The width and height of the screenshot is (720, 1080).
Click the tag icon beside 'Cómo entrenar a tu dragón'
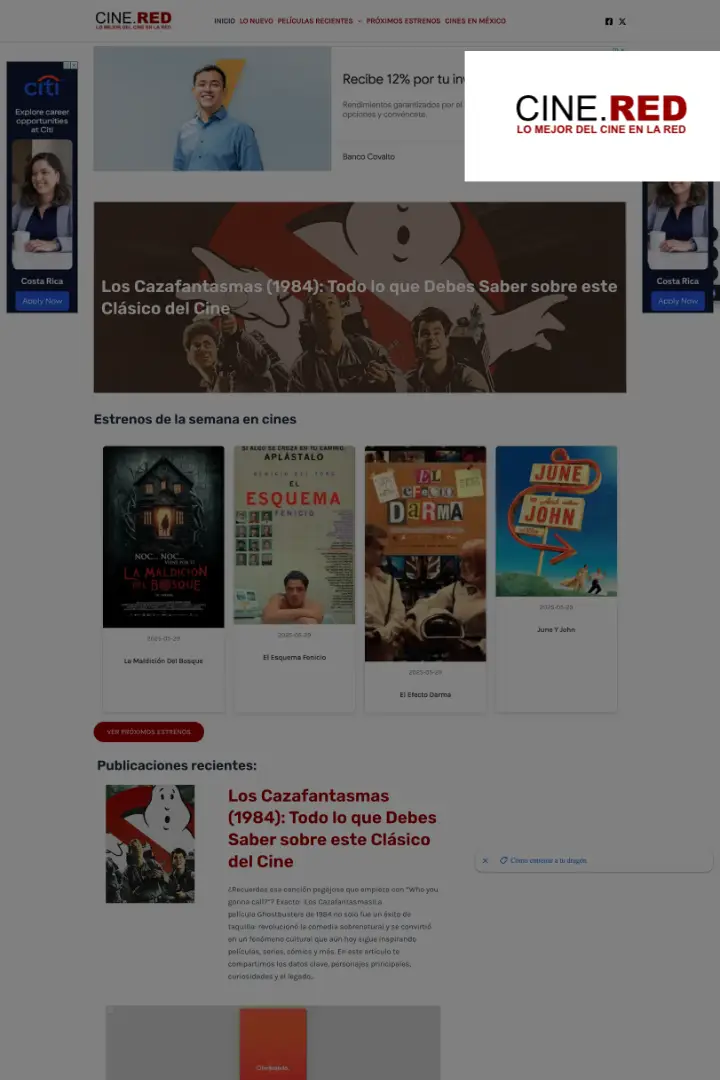point(504,860)
